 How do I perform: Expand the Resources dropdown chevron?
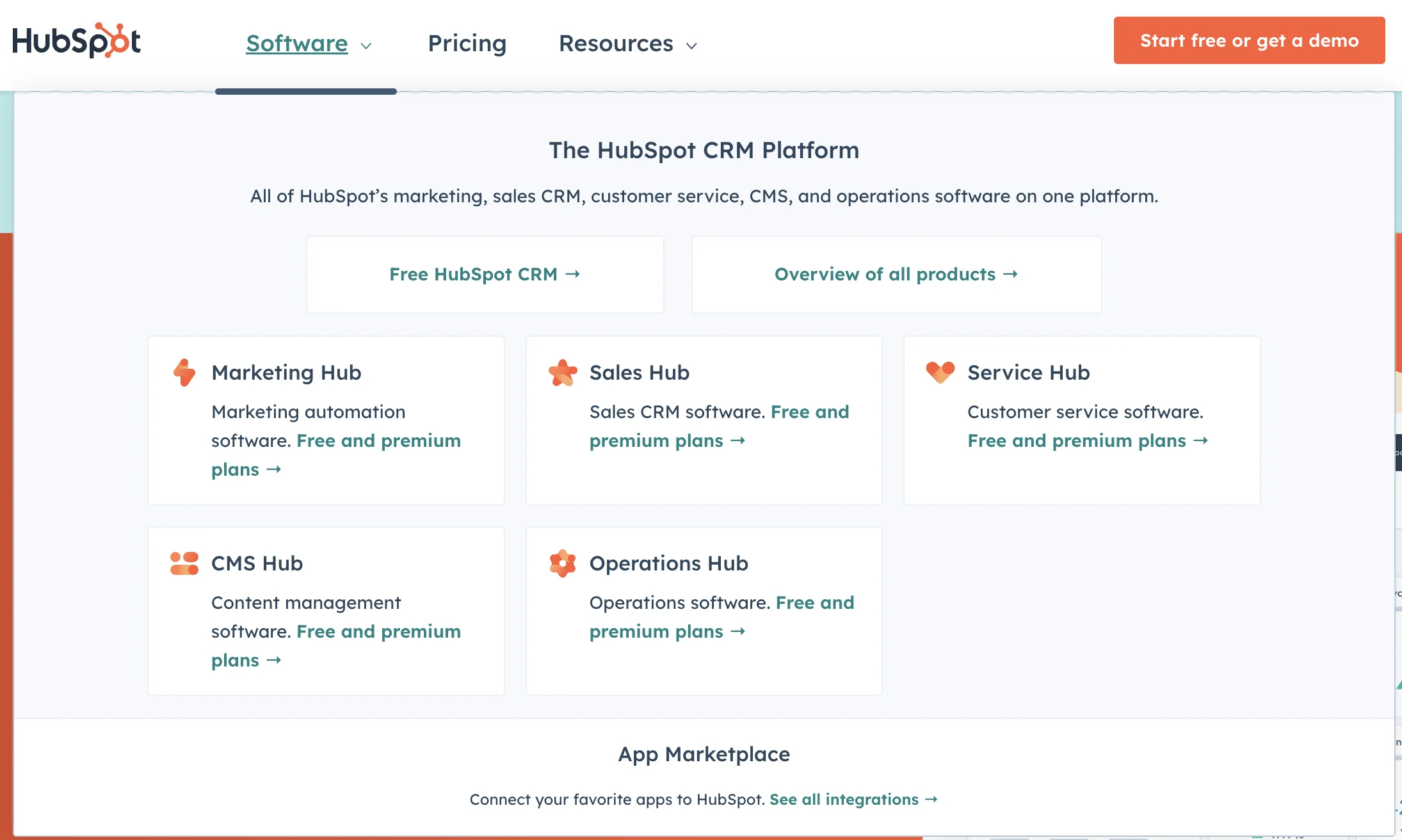(691, 45)
